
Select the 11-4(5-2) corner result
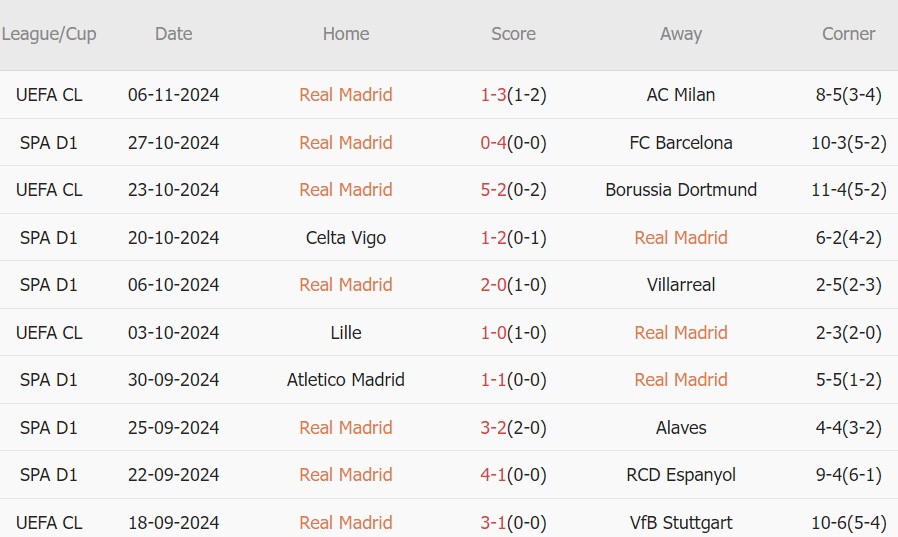[848, 190]
